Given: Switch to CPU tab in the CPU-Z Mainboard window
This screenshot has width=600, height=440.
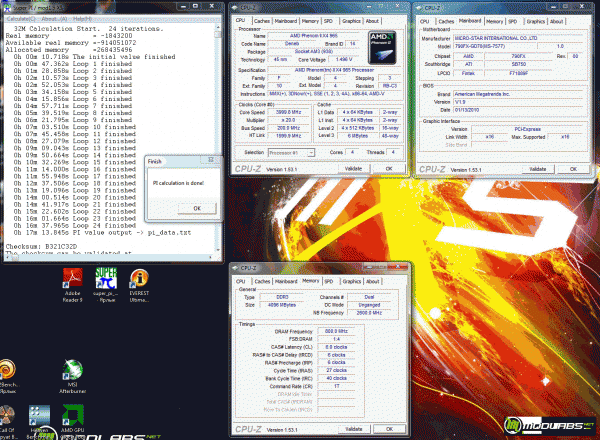Looking at the screenshot, I should (425, 21).
